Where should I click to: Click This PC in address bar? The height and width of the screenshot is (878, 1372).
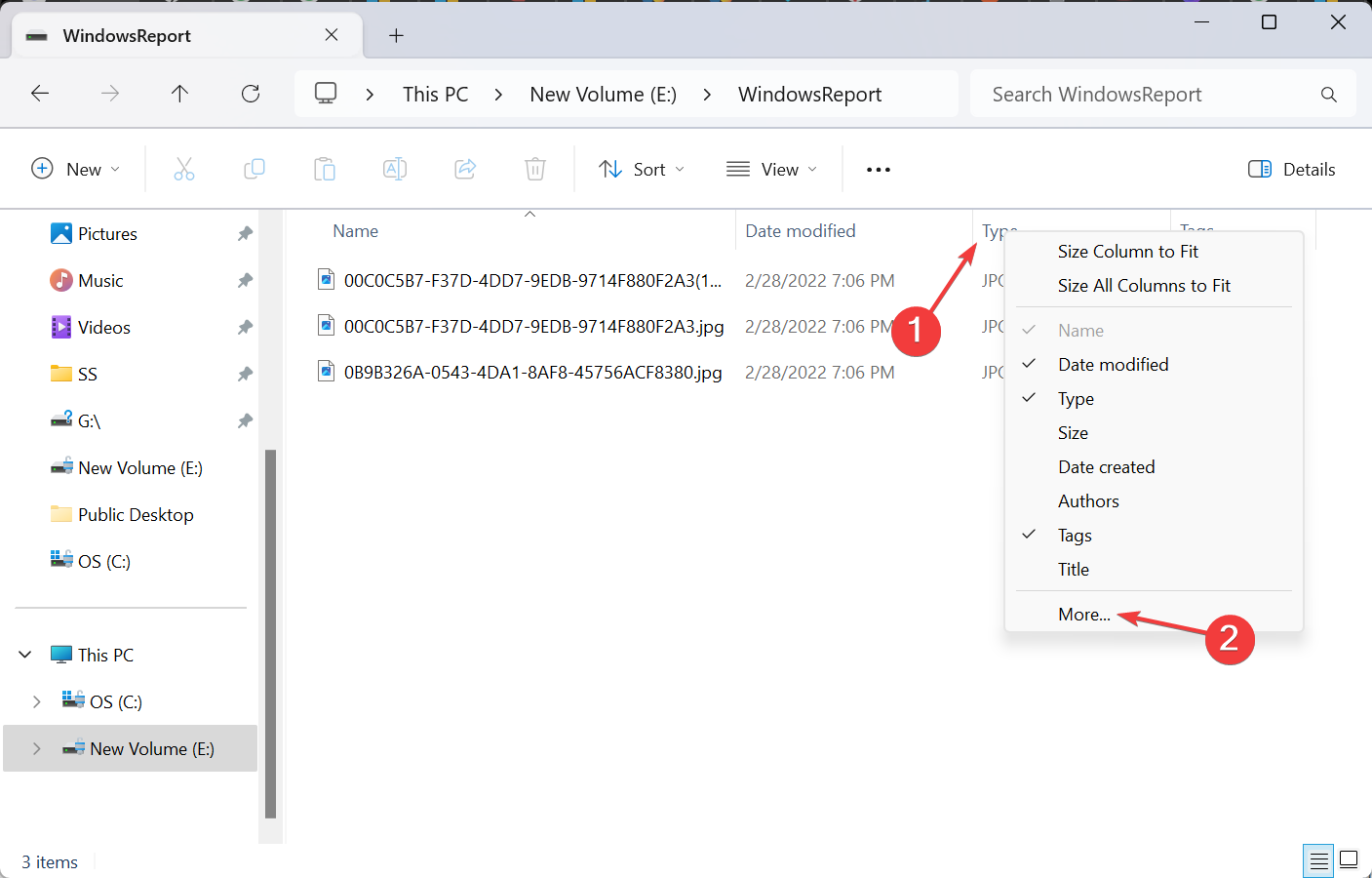(x=436, y=95)
